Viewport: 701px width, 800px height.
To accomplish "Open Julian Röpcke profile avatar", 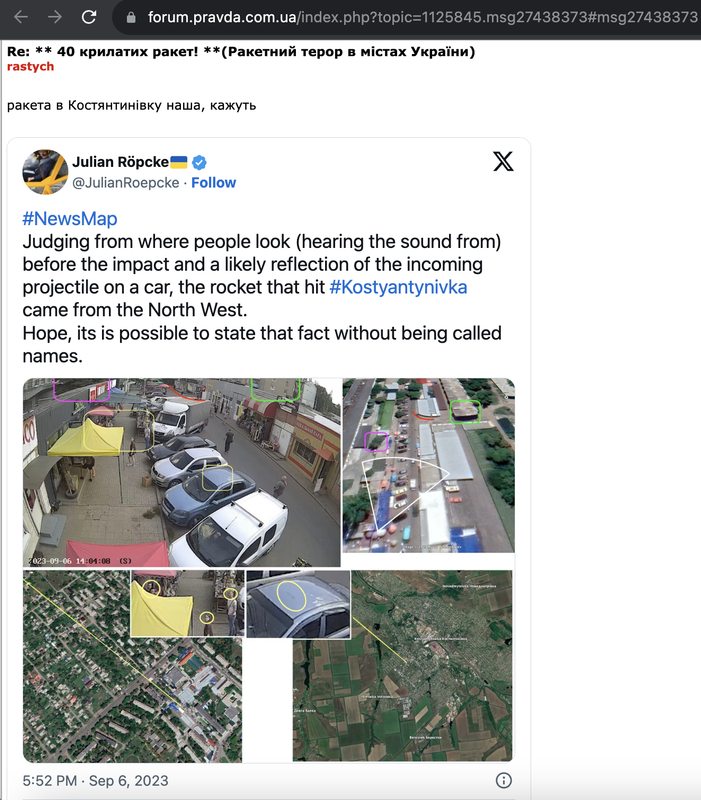I will point(45,172).
